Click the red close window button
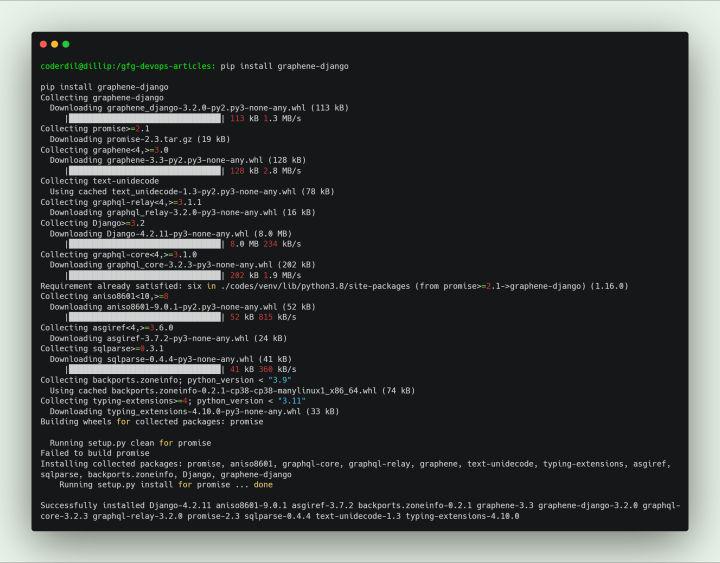The width and height of the screenshot is (720, 563). 43,44
